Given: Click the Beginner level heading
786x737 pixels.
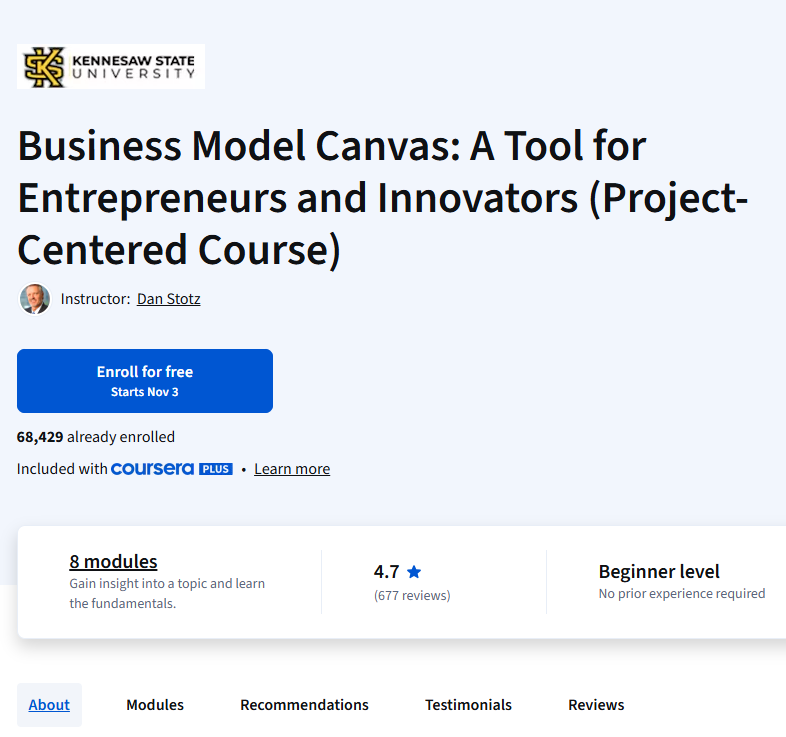Looking at the screenshot, I should [659, 572].
